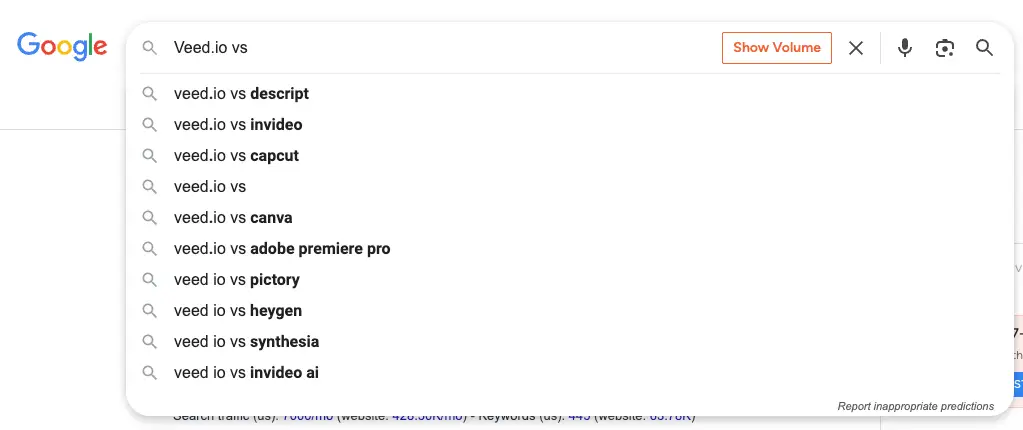This screenshot has width=1023, height=430.
Task: Select veed.io vs adobe premiere pro
Action: pos(570,249)
